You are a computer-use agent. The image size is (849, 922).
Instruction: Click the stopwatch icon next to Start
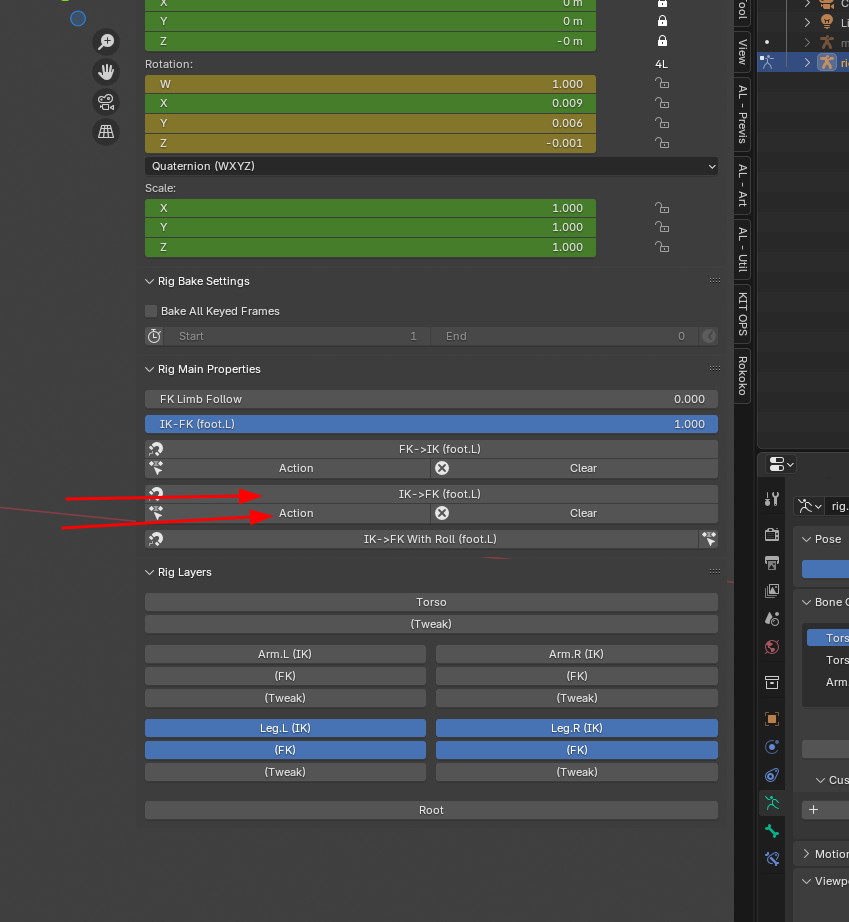(155, 336)
